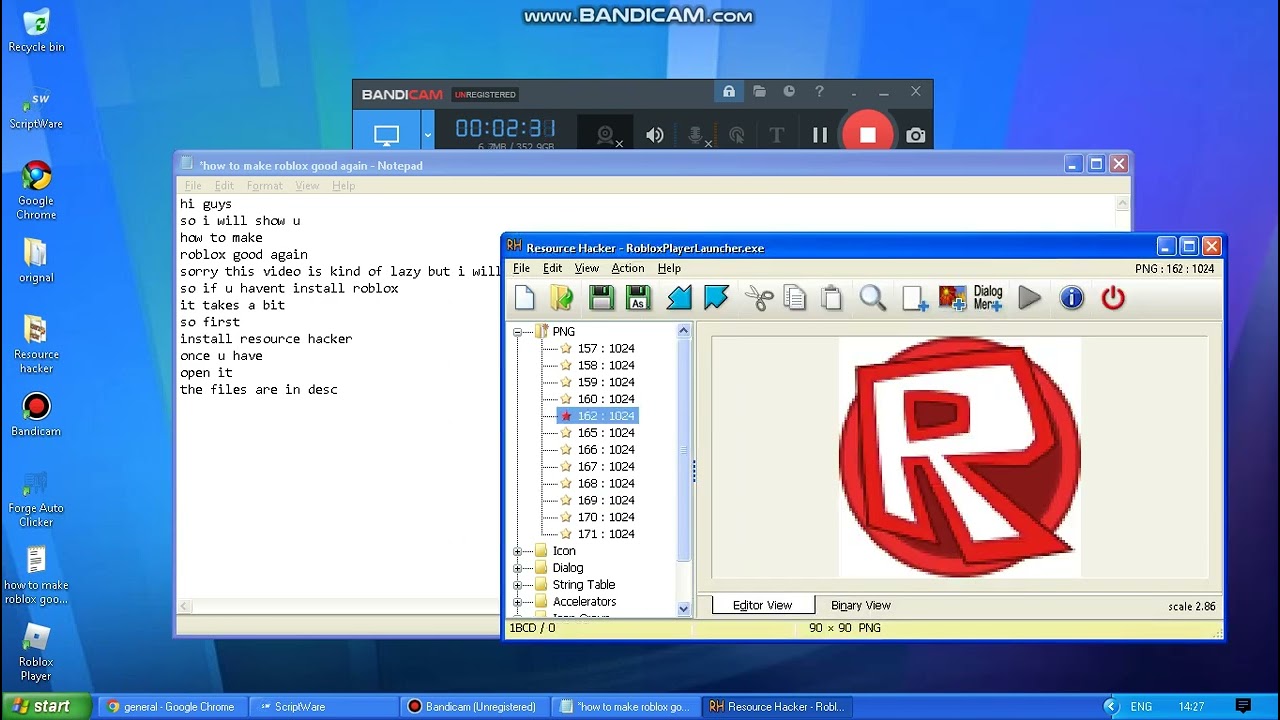Click the Paste clipboard icon

point(831,297)
